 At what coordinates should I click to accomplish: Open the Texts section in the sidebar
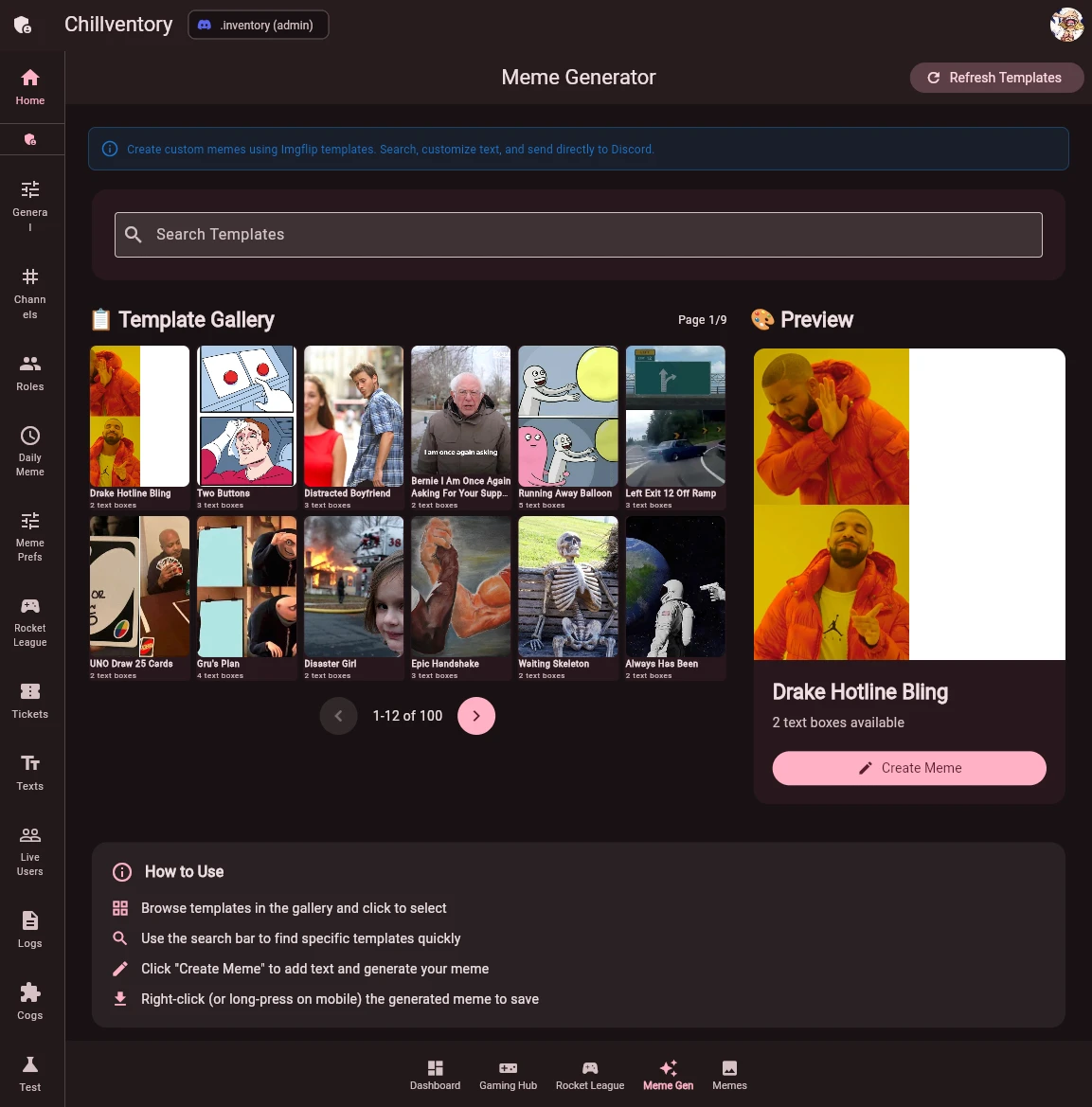click(29, 770)
